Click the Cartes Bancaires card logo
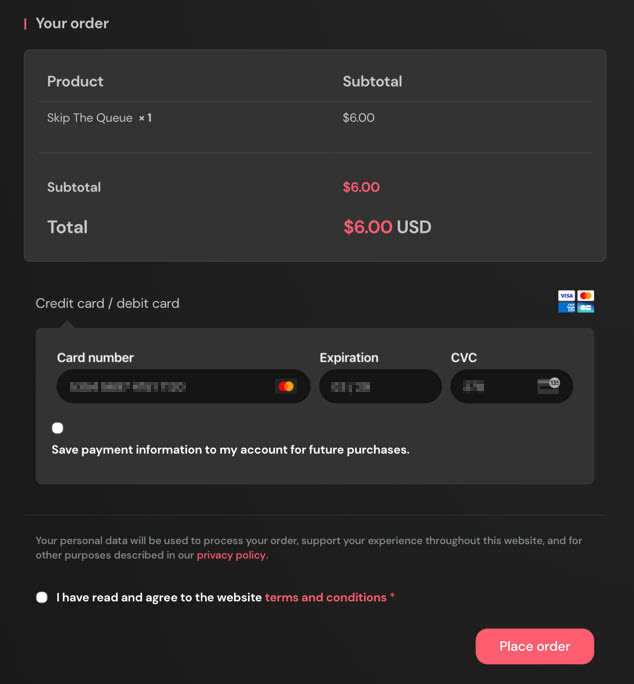The width and height of the screenshot is (634, 684). 586,308
